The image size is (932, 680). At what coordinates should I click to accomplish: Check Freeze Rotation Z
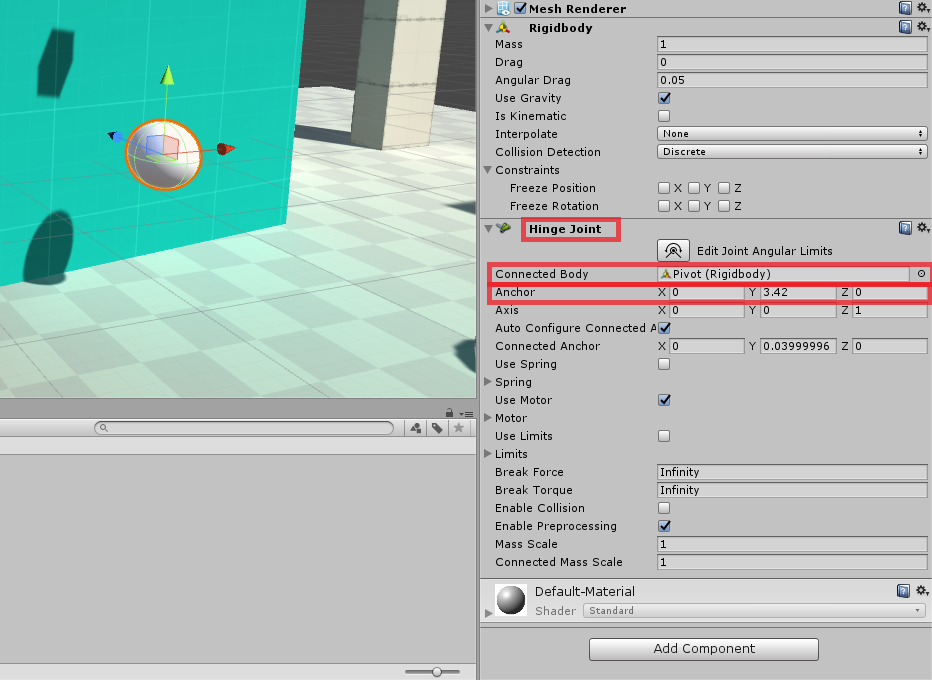[723, 206]
